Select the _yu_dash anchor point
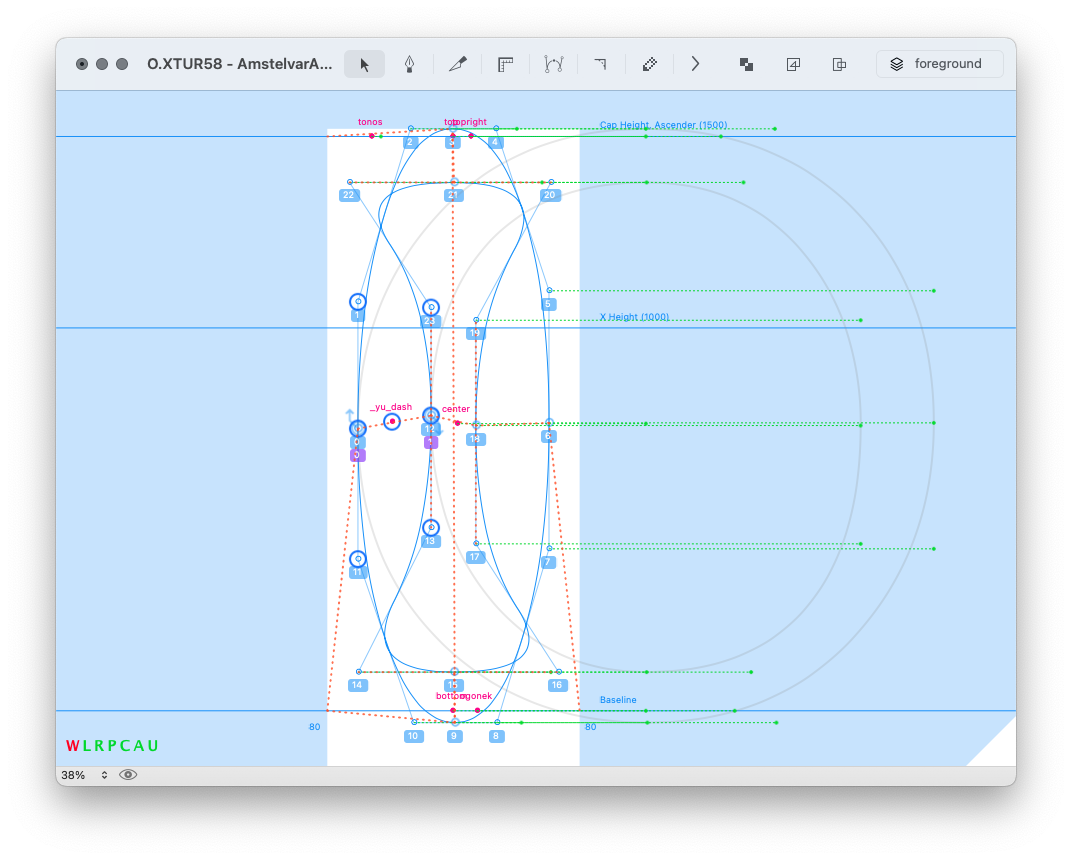1072x860 pixels. click(x=392, y=422)
